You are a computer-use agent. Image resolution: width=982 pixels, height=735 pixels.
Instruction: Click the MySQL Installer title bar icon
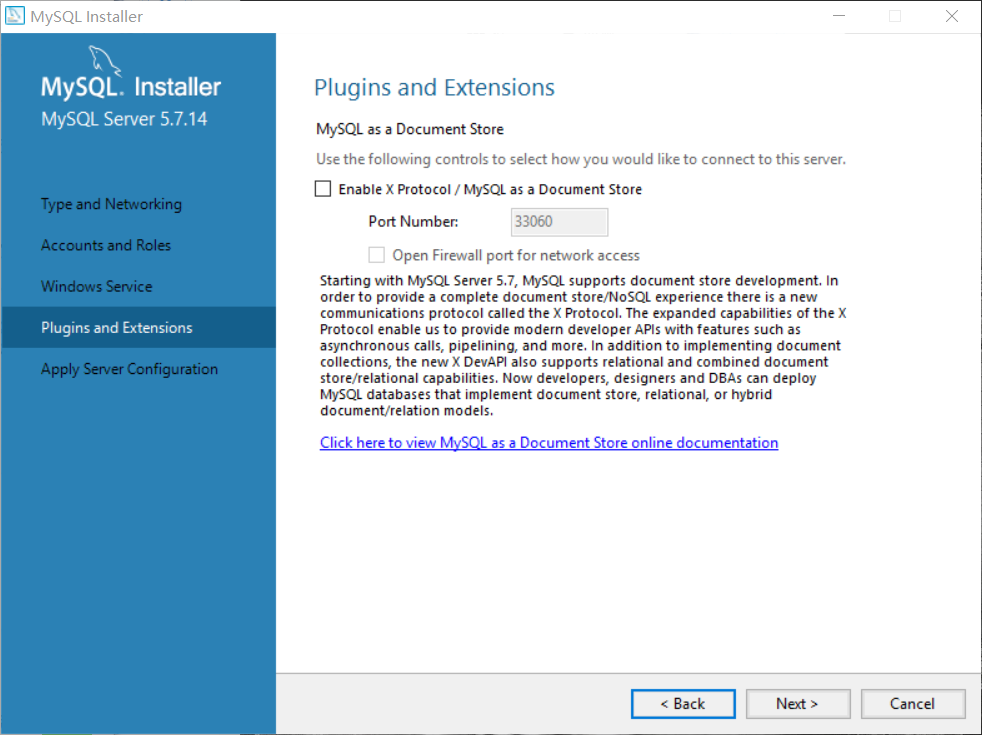(x=14, y=15)
